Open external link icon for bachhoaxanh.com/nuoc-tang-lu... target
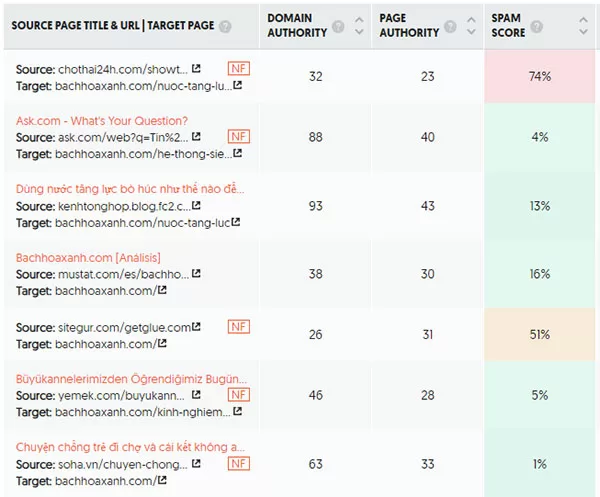This screenshot has height=497, width=600. (238, 85)
